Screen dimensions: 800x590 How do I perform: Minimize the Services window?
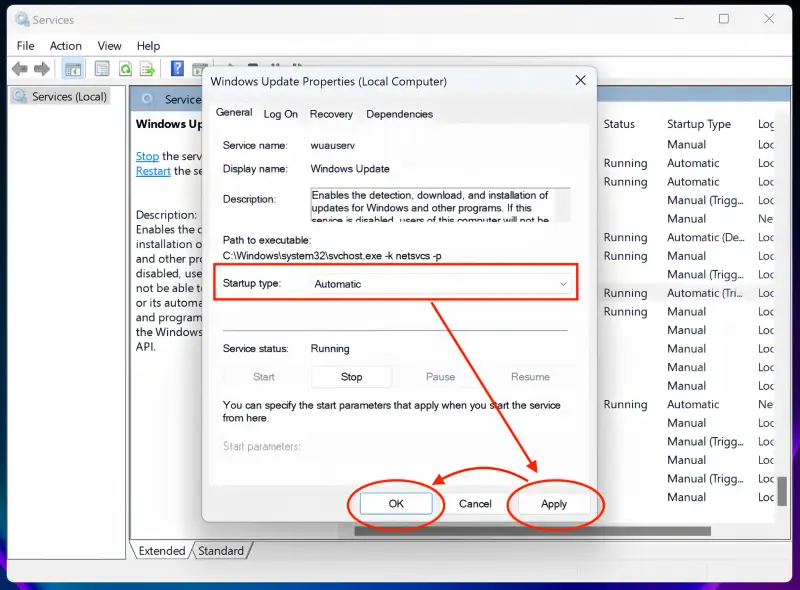(679, 19)
